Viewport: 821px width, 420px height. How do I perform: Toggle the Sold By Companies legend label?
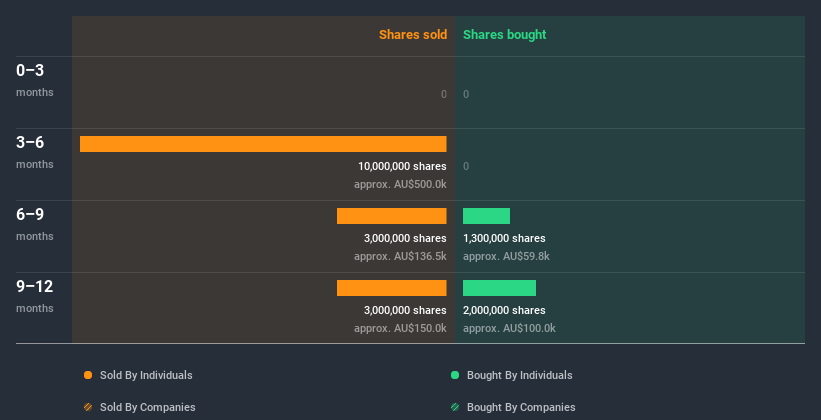pyautogui.click(x=147, y=407)
